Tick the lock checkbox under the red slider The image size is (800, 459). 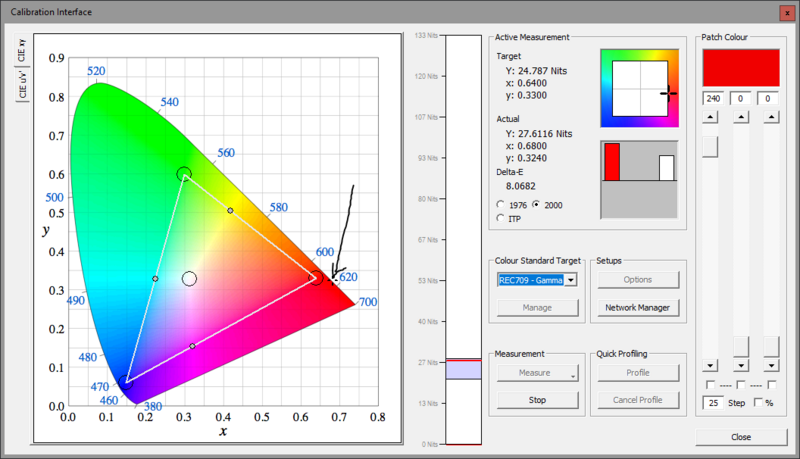point(710,385)
